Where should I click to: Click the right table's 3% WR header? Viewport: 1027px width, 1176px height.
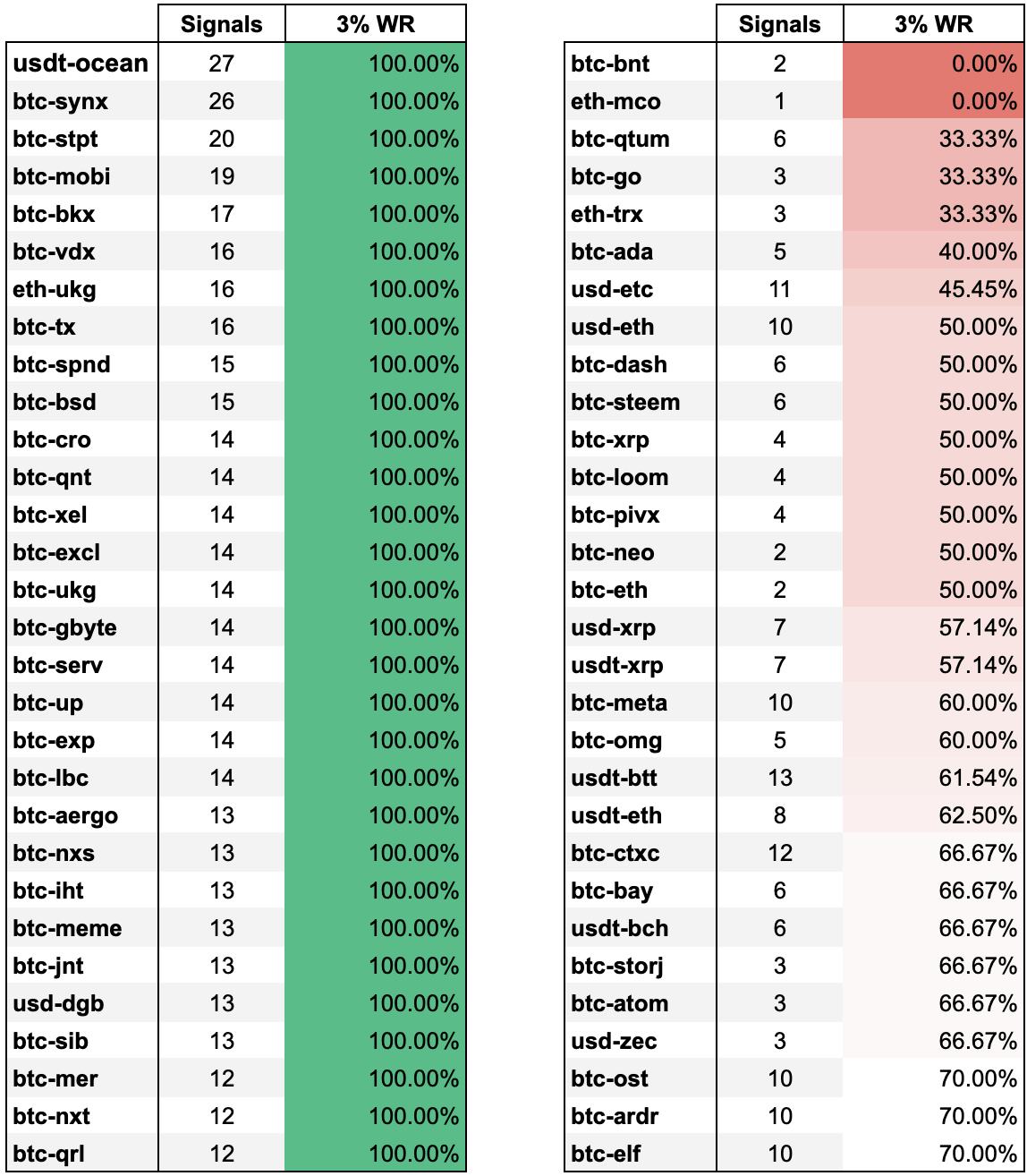tap(934, 24)
